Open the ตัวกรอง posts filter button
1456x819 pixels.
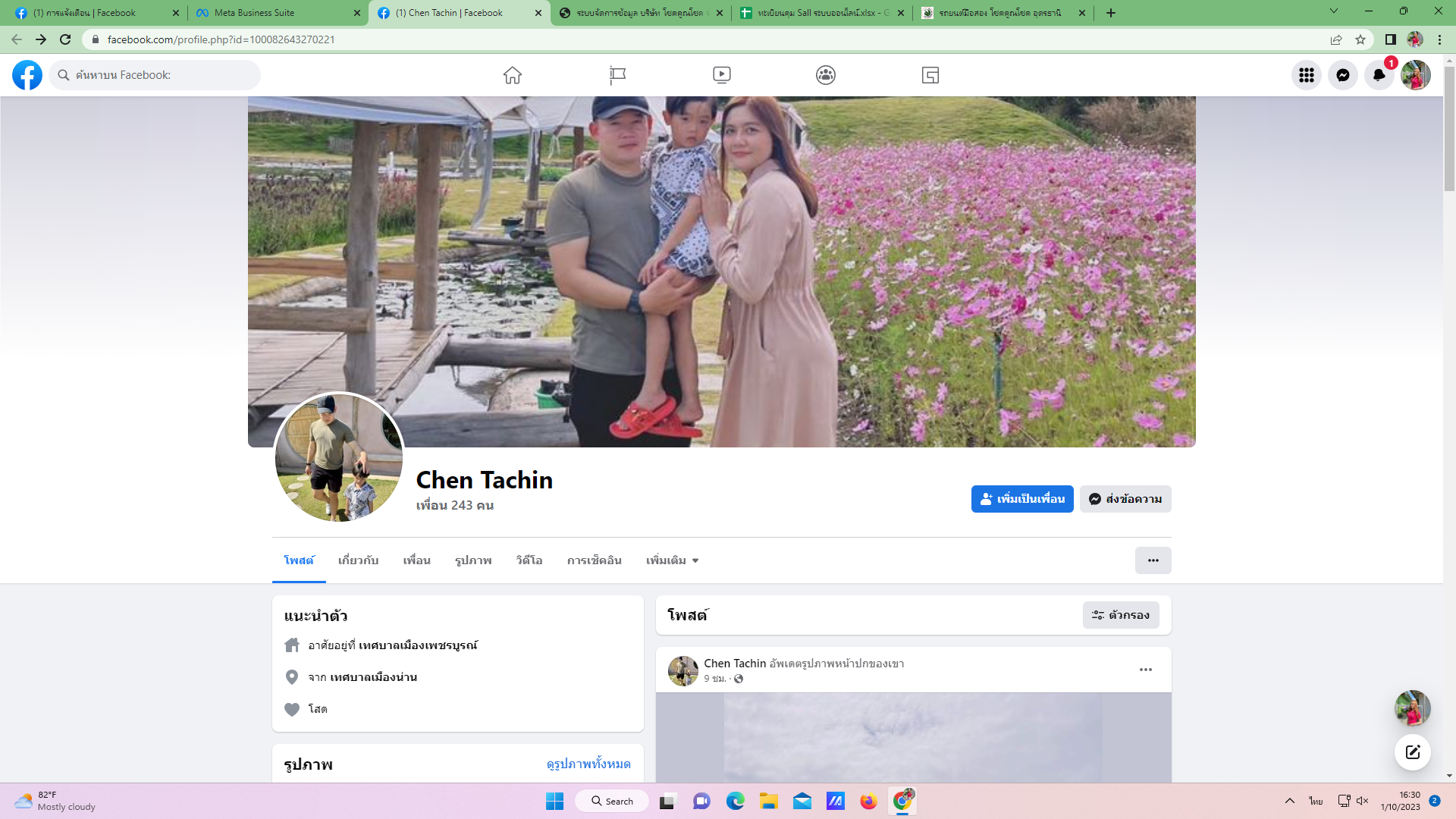1121,615
